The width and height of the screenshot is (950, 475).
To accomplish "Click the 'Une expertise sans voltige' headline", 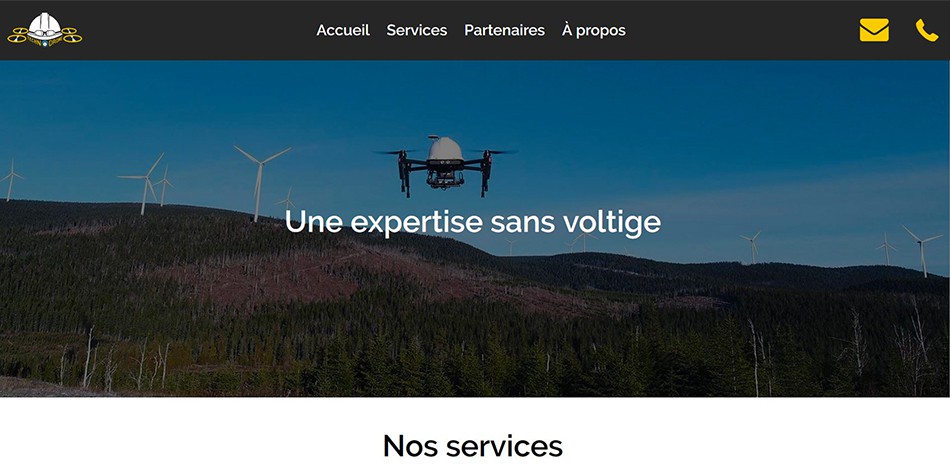I will pos(473,222).
